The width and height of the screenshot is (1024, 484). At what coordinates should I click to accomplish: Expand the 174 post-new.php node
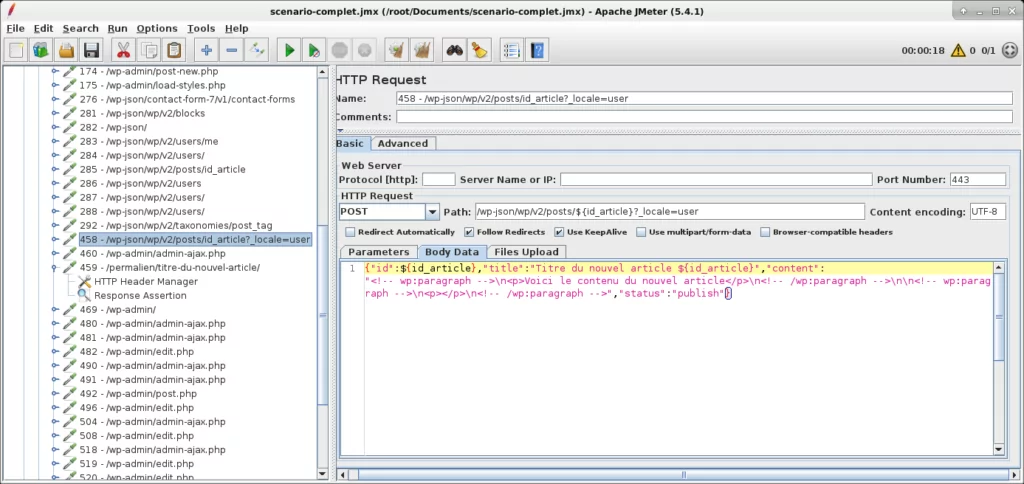pos(56,71)
